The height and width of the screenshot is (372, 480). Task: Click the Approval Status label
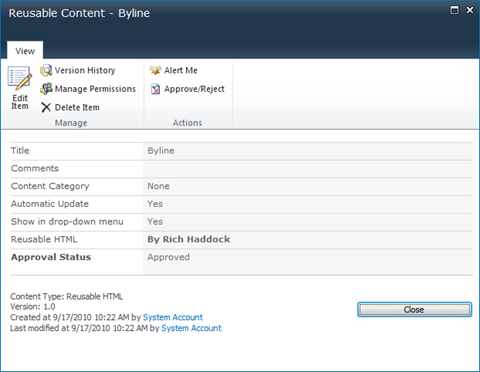tap(51, 257)
